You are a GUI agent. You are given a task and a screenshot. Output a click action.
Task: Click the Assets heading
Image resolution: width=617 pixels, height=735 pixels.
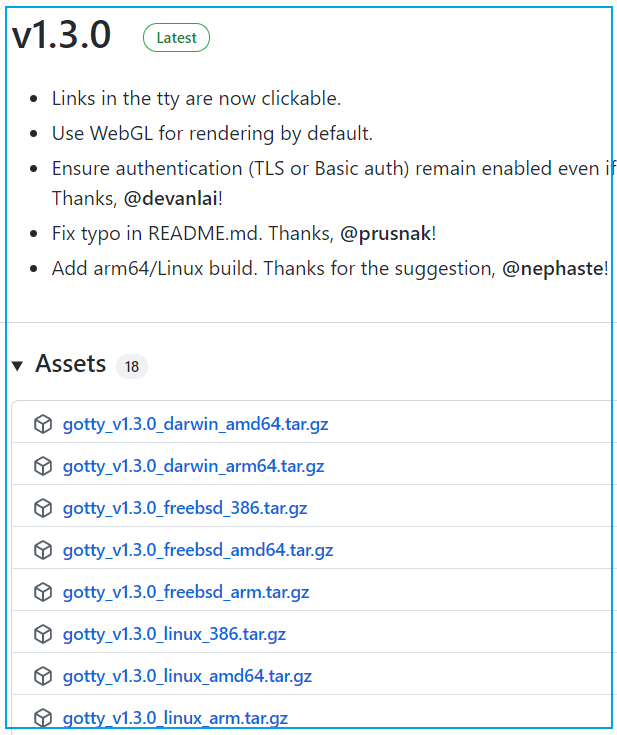pos(70,364)
